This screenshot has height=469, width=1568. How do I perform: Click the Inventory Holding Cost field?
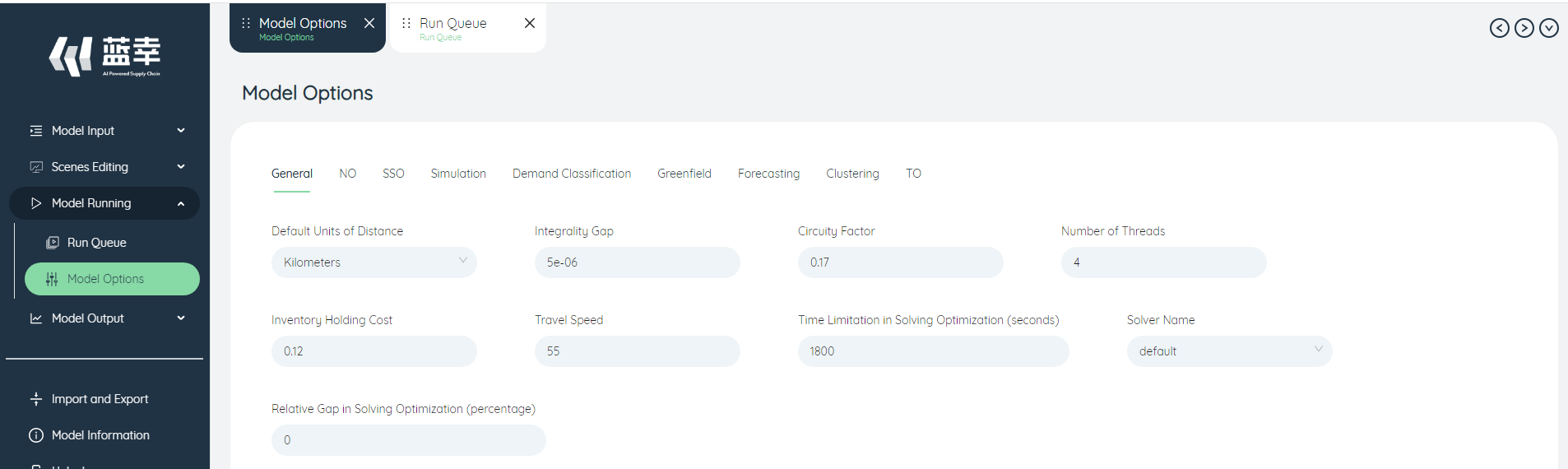click(x=374, y=351)
